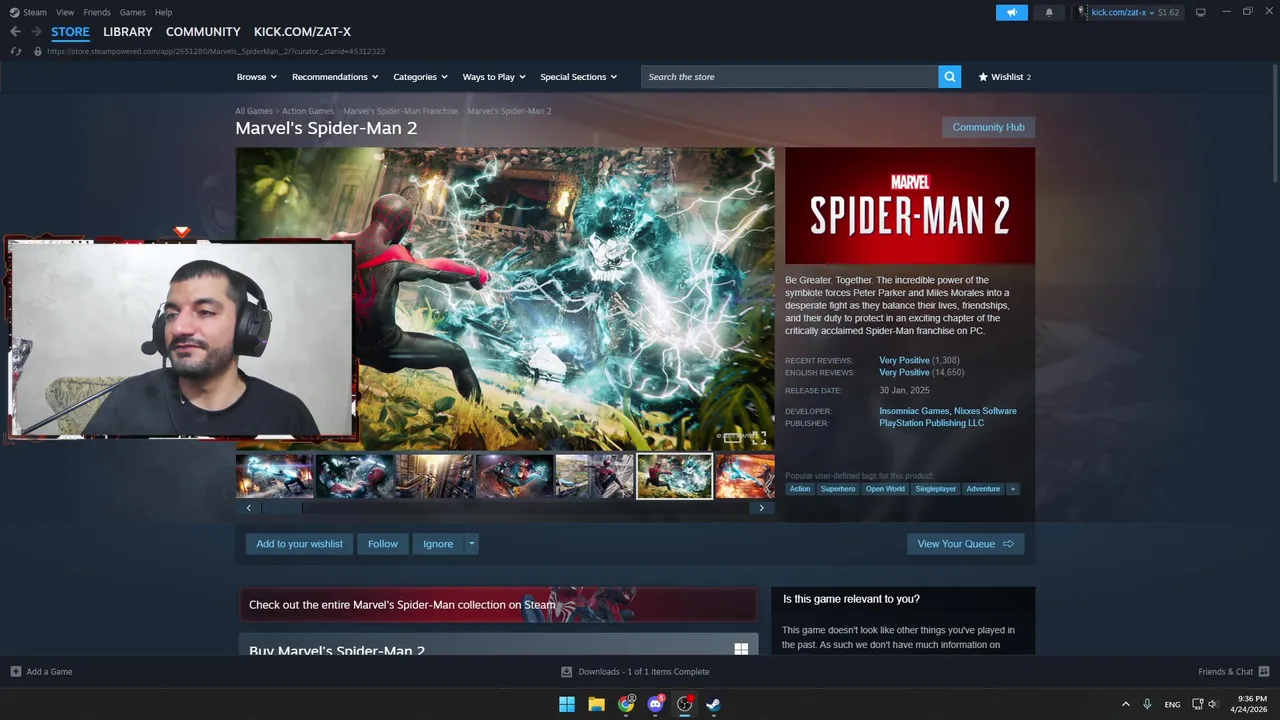
Task: Open Nixxes Software developer link
Action: pos(985,411)
